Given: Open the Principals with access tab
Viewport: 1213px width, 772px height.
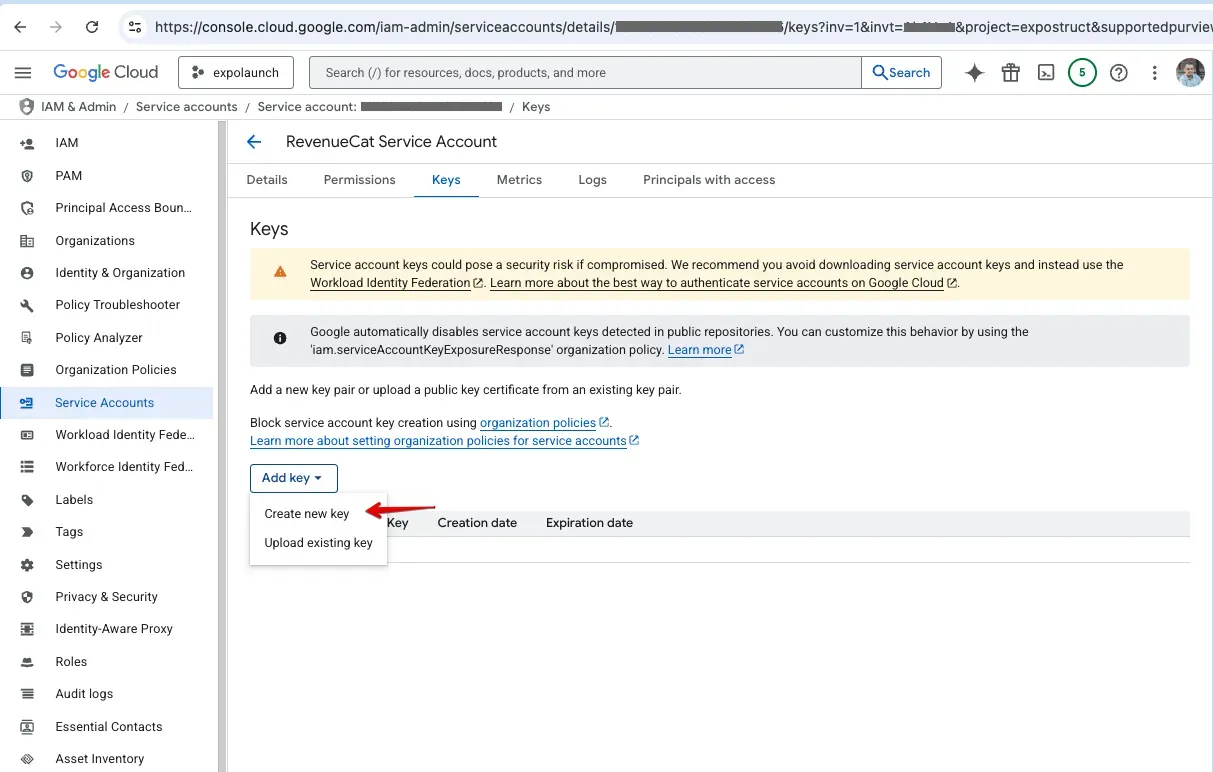Looking at the screenshot, I should (709, 180).
